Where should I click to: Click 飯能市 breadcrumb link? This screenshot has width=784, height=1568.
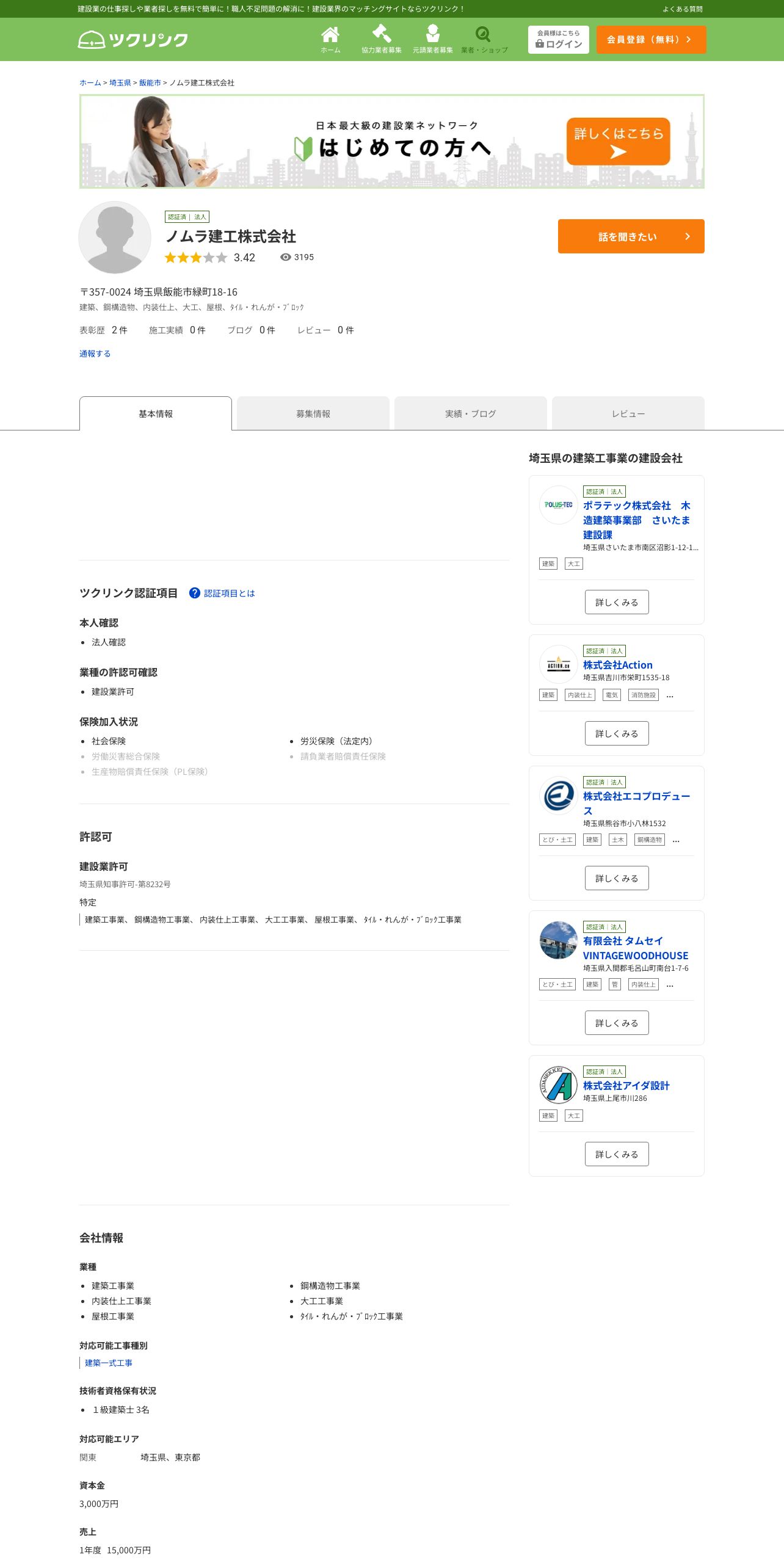pyautogui.click(x=150, y=82)
